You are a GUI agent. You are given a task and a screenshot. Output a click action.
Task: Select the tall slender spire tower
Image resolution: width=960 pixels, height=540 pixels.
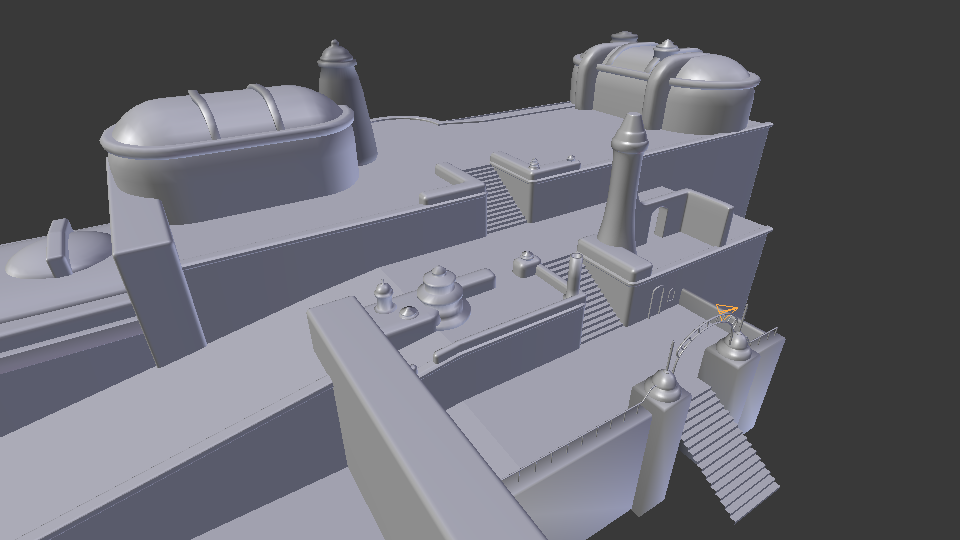tap(624, 181)
